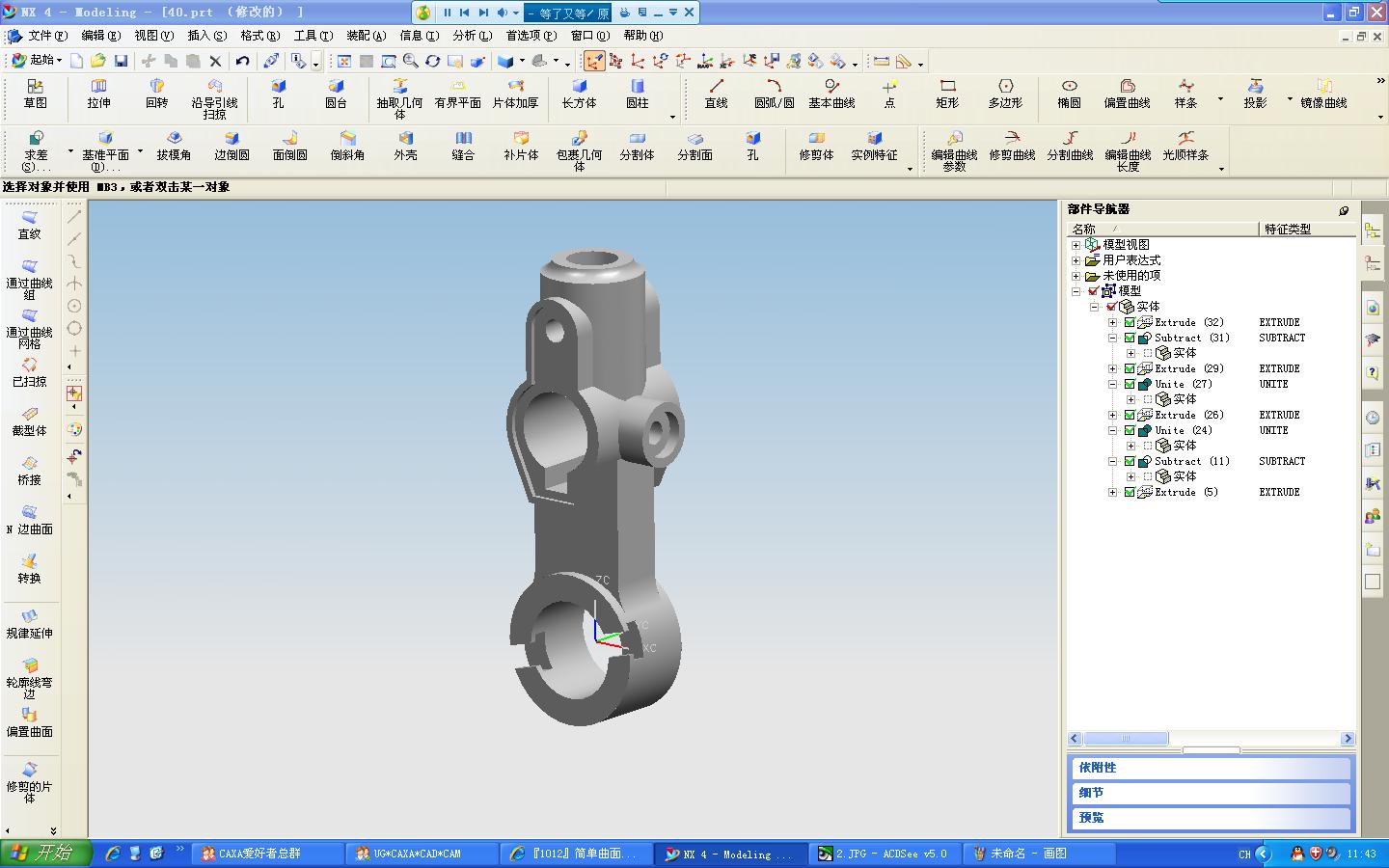Open the 基本曲线 basic curves tool
The width and height of the screenshot is (1389, 868).
(x=831, y=95)
